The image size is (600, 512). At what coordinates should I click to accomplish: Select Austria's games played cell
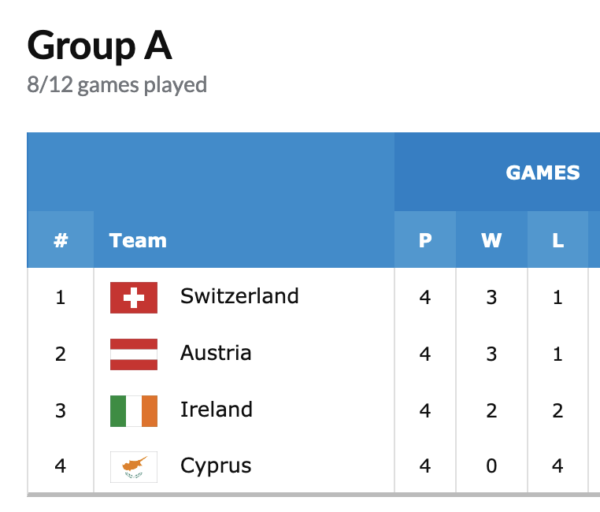(x=425, y=354)
